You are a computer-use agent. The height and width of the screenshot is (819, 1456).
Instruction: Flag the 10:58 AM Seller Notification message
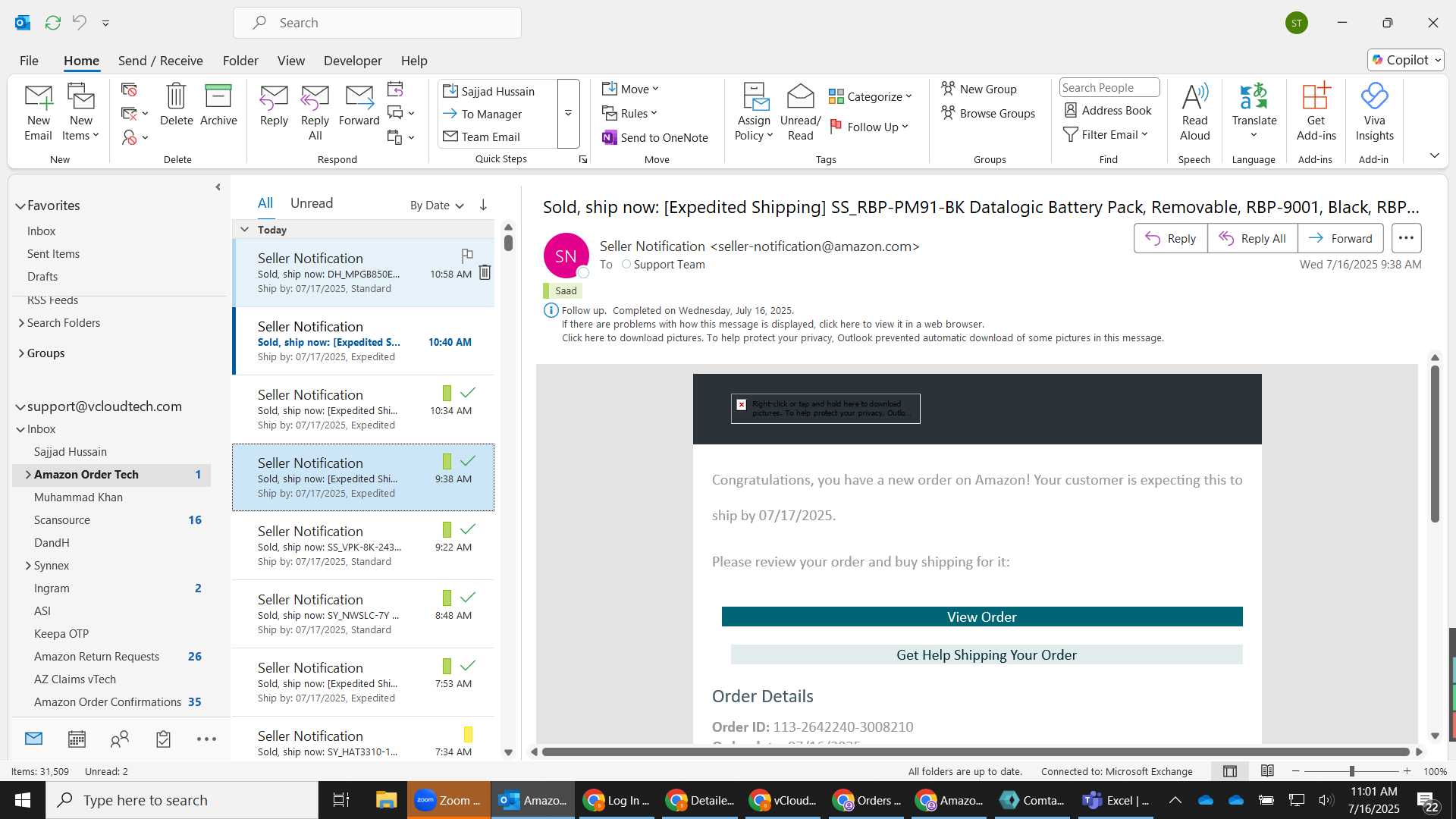point(467,256)
